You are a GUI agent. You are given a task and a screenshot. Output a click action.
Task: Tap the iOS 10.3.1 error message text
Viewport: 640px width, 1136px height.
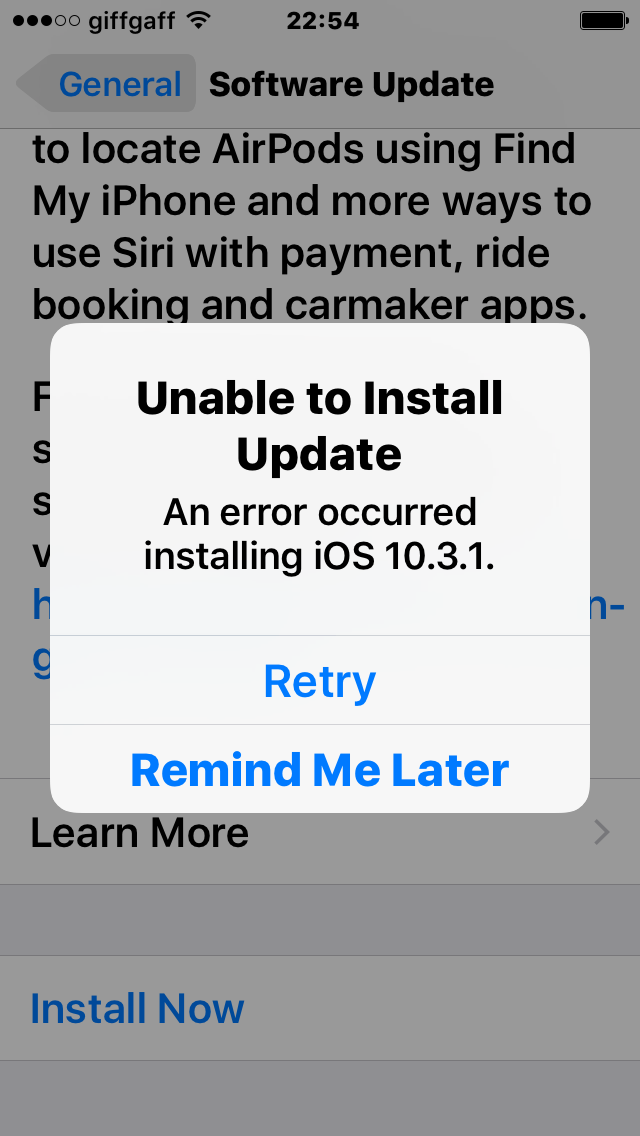[320, 535]
